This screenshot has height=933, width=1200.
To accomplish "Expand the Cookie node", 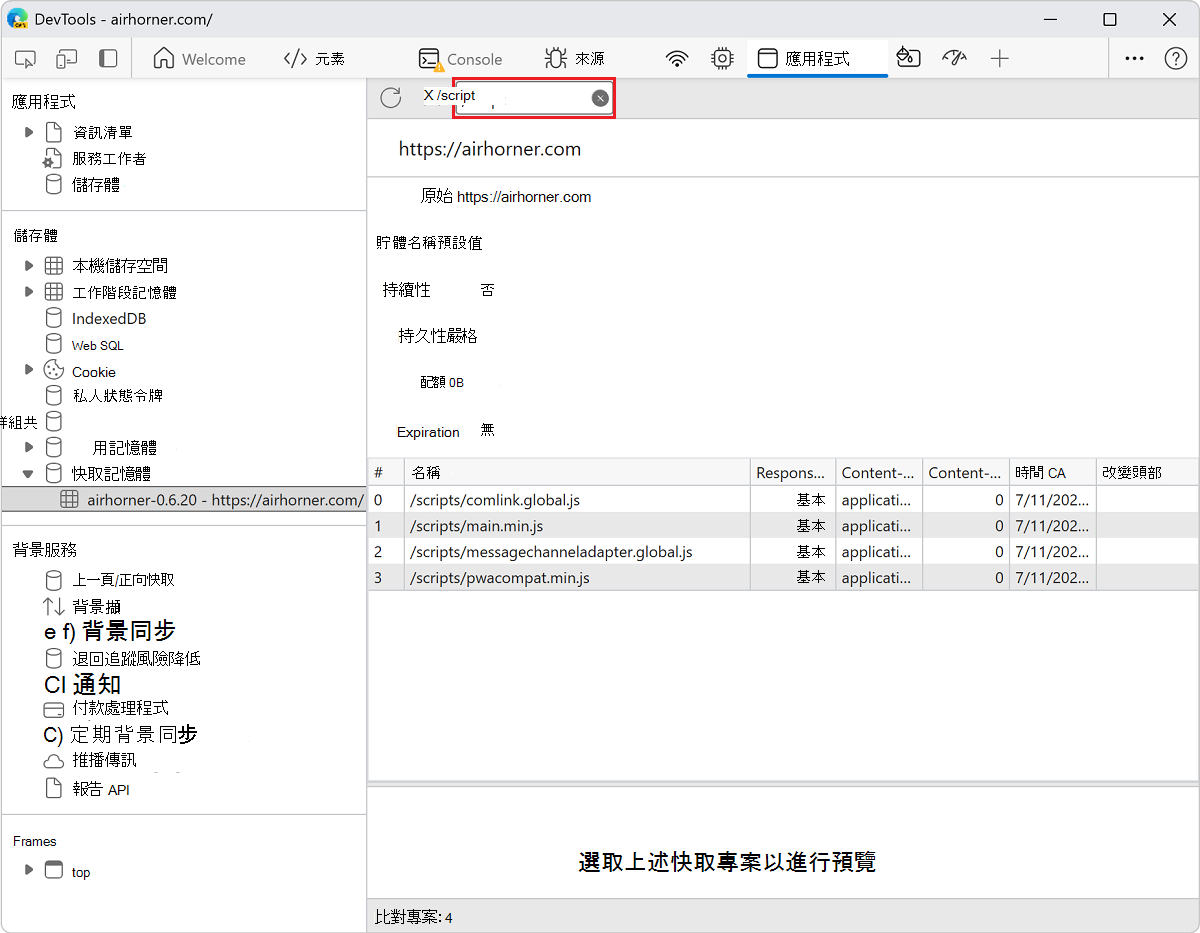I will coord(29,371).
